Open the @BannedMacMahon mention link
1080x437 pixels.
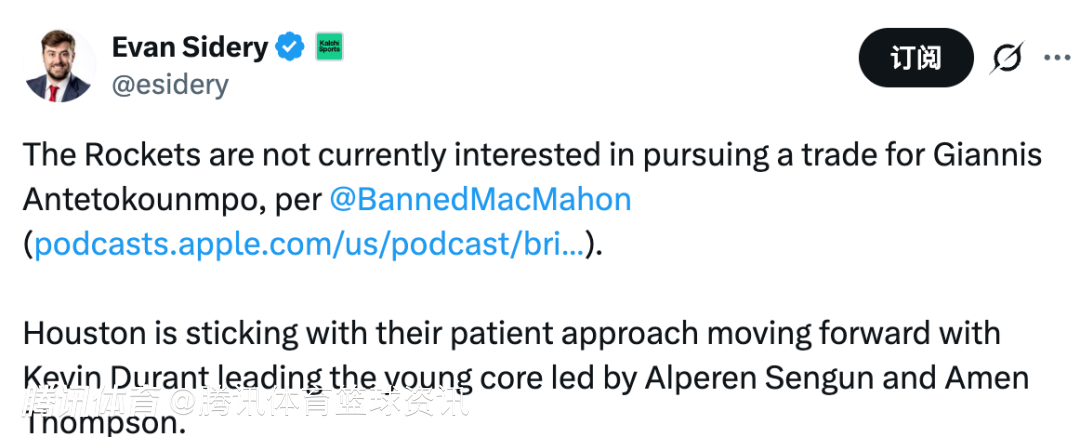click(x=480, y=199)
